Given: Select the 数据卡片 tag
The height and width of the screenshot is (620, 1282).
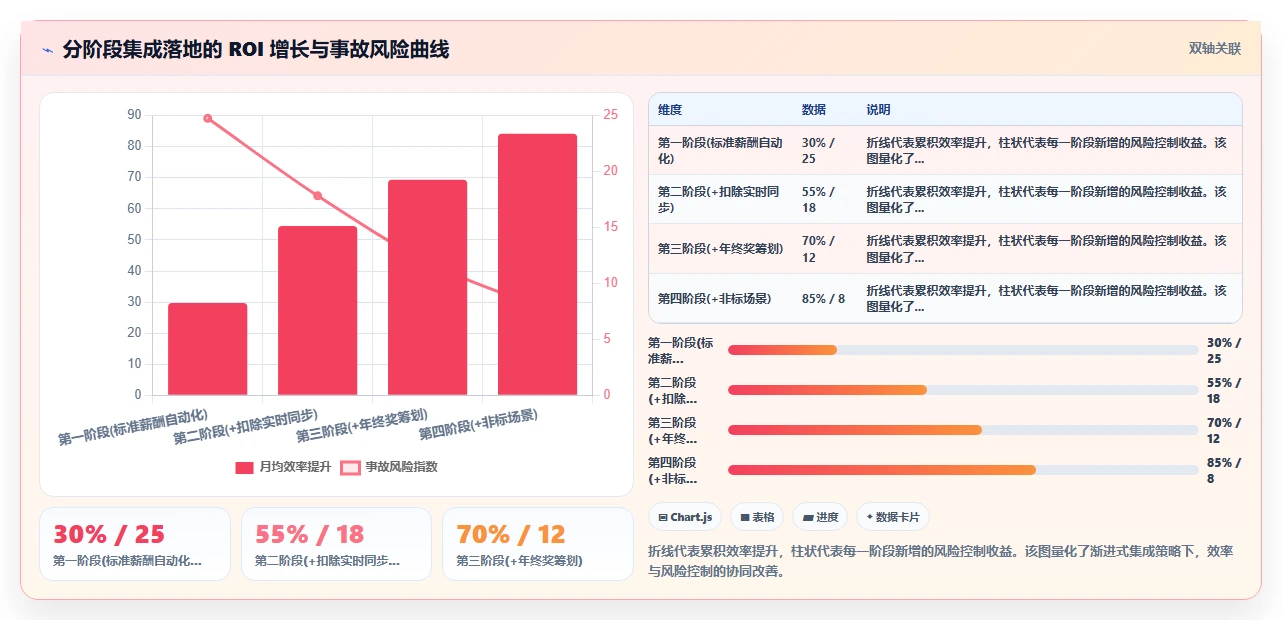Looking at the screenshot, I should click(893, 517).
